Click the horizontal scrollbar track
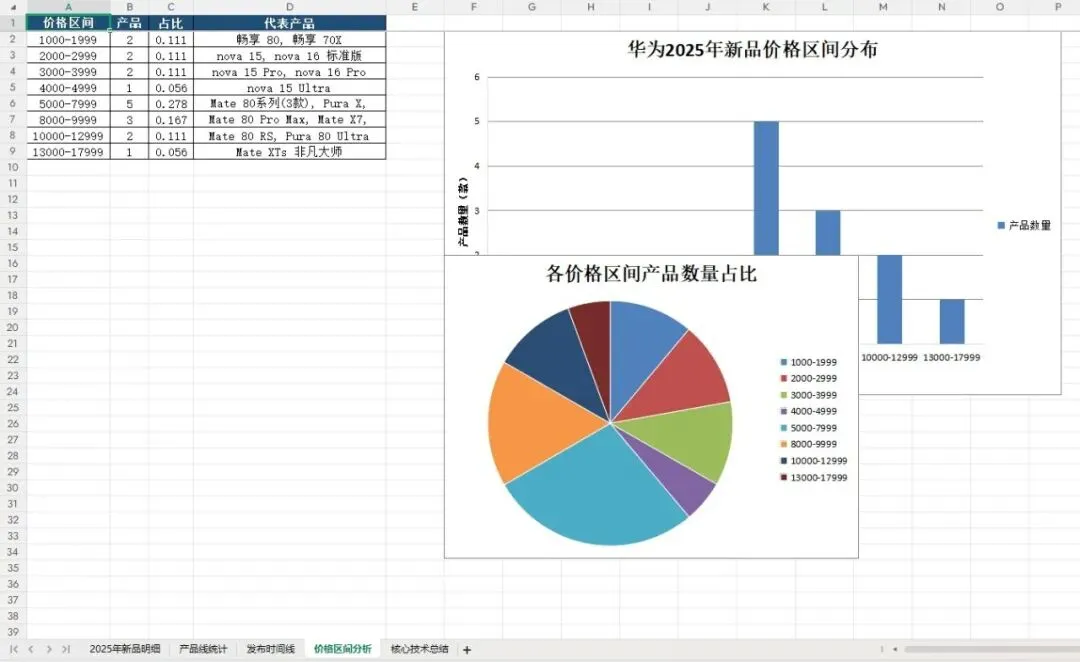1080x662 pixels. point(992,649)
